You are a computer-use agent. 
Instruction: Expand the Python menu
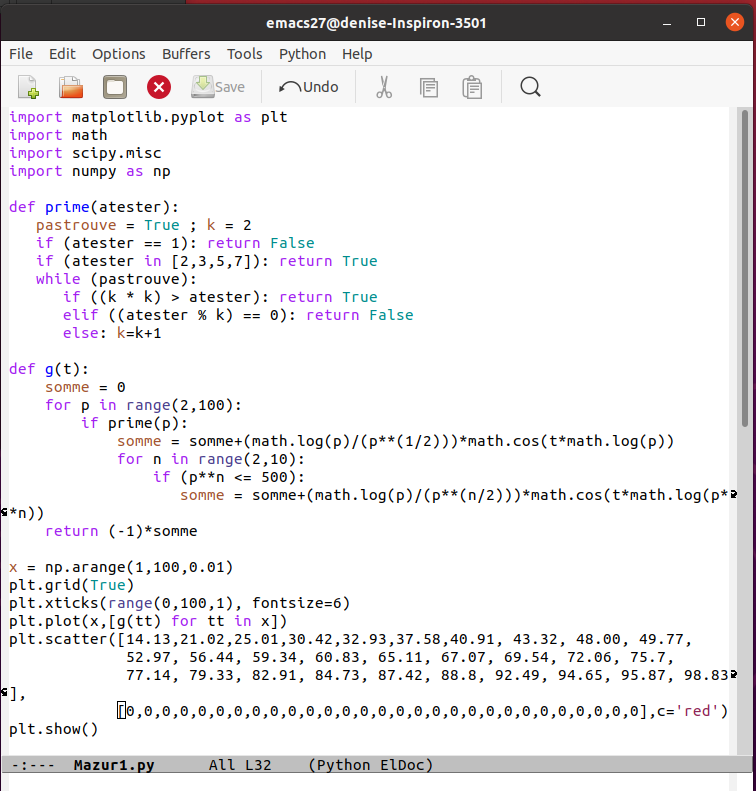pyautogui.click(x=302, y=54)
